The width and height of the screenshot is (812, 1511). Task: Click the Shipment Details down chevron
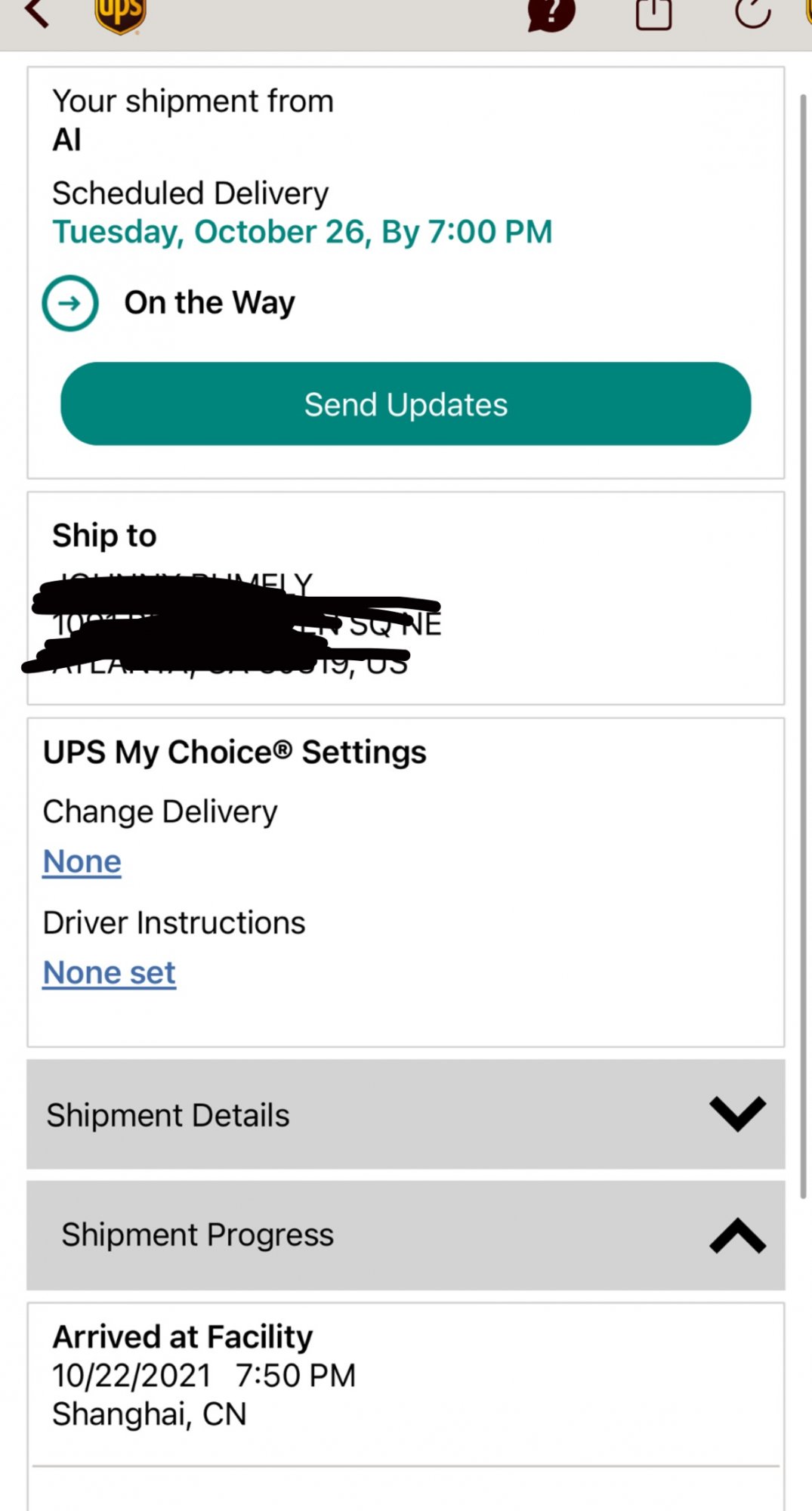click(738, 1114)
